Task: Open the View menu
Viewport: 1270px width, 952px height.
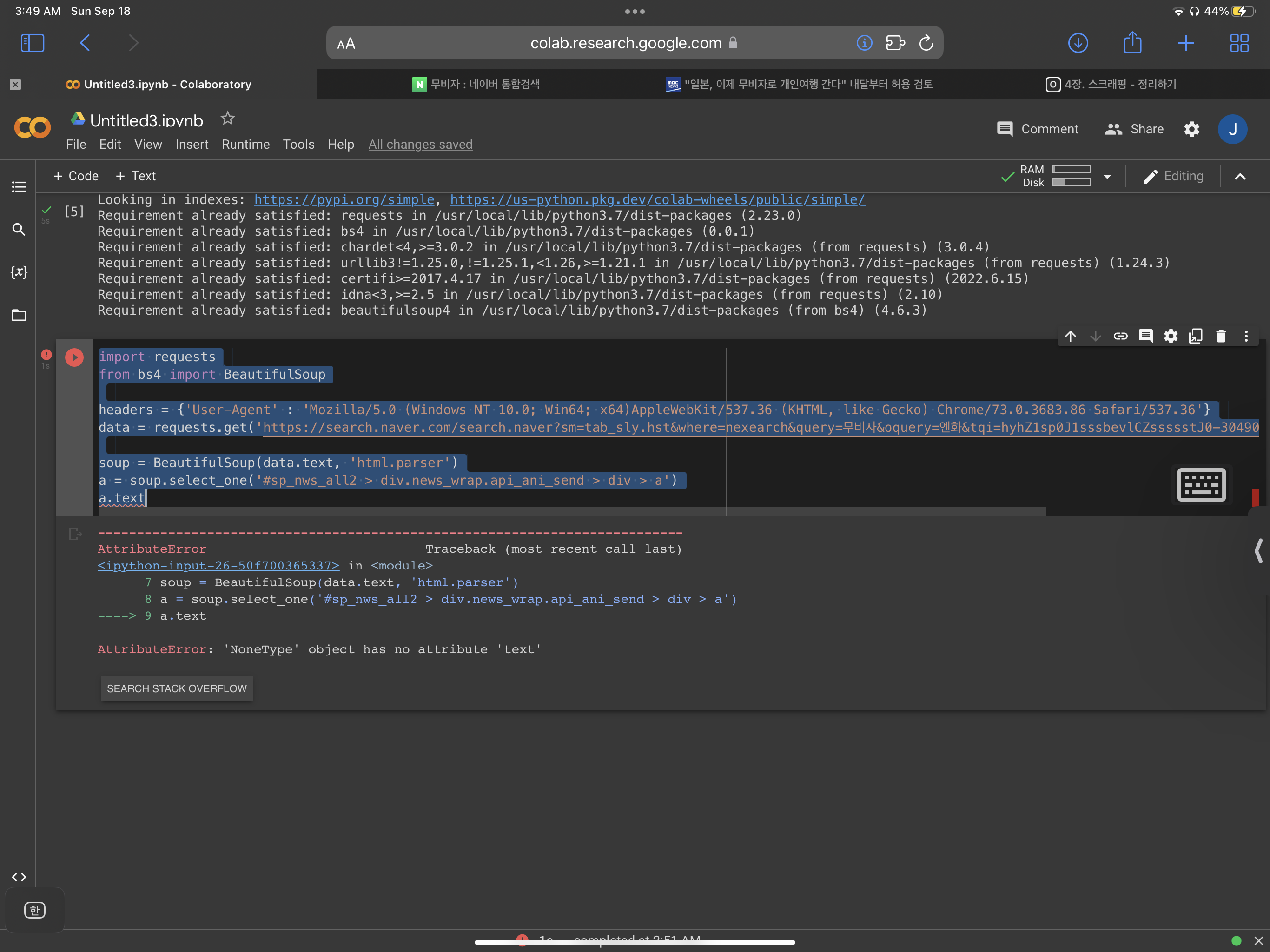Action: (x=148, y=144)
